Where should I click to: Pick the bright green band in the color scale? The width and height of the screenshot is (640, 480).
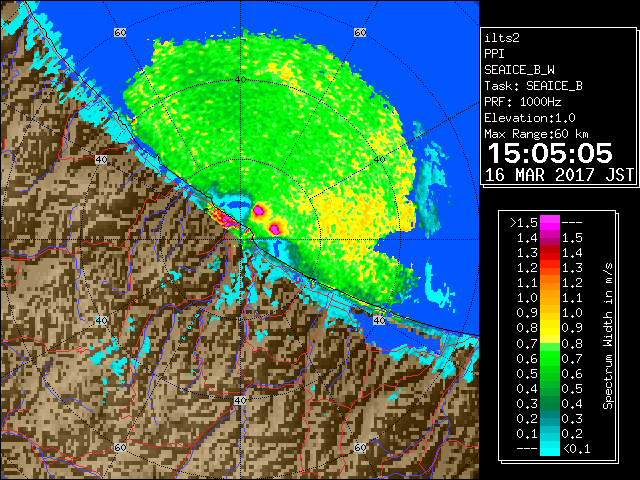click(550, 359)
